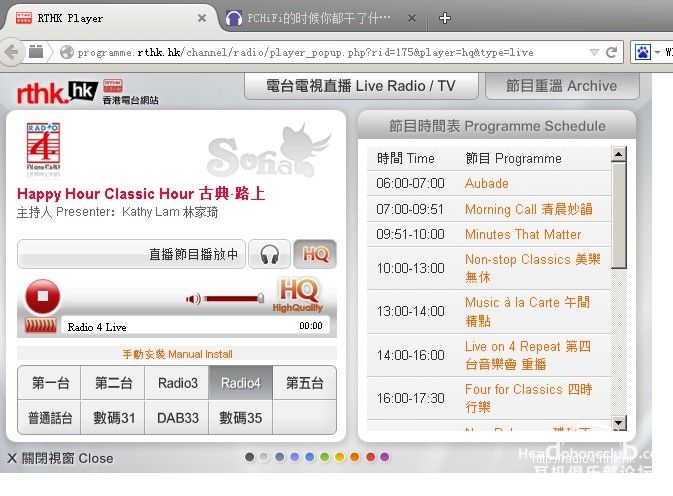This screenshot has width=673, height=496.
Task: Go back with the browser back arrow
Action: coord(12,52)
